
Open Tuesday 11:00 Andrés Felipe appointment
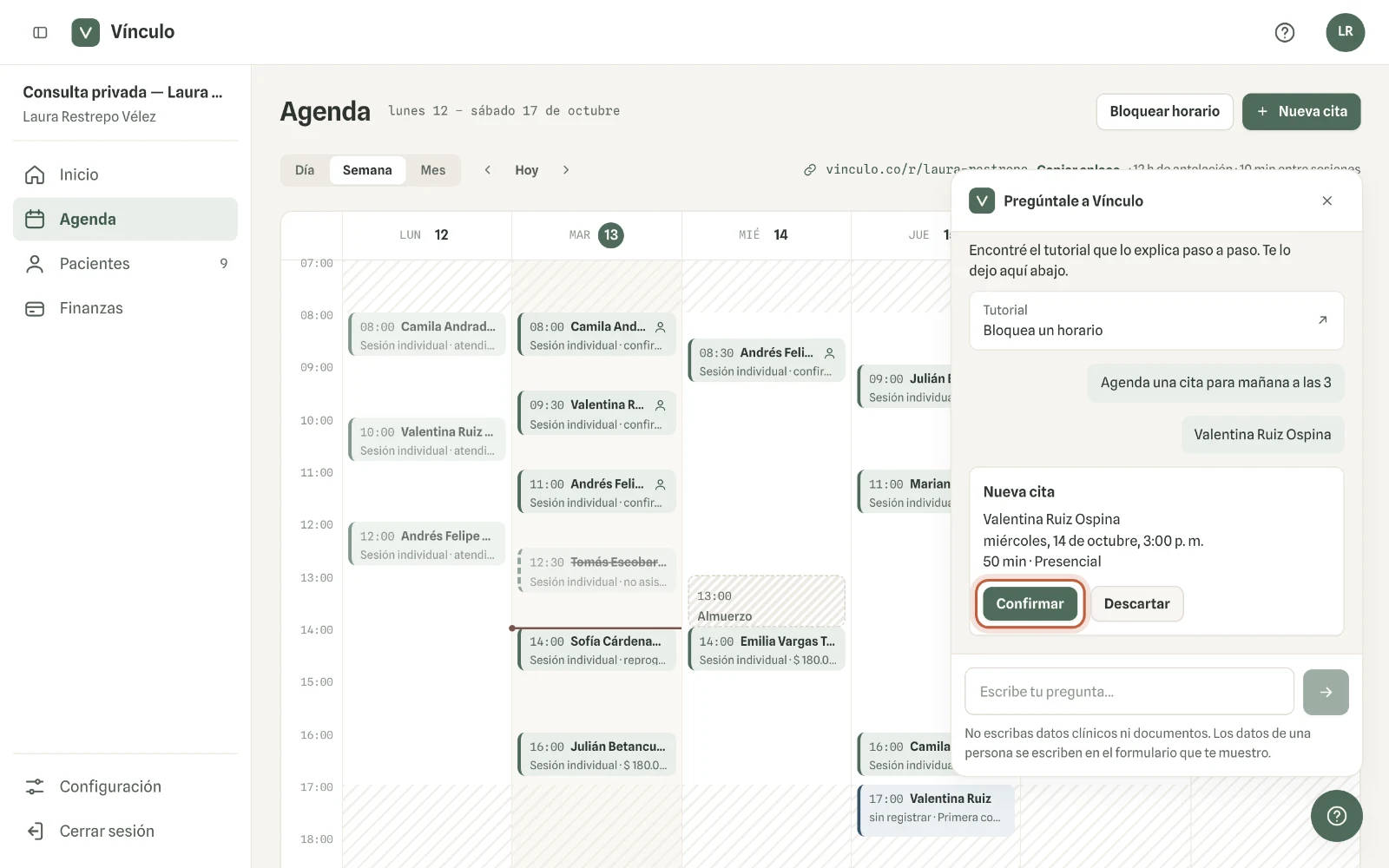596,492
